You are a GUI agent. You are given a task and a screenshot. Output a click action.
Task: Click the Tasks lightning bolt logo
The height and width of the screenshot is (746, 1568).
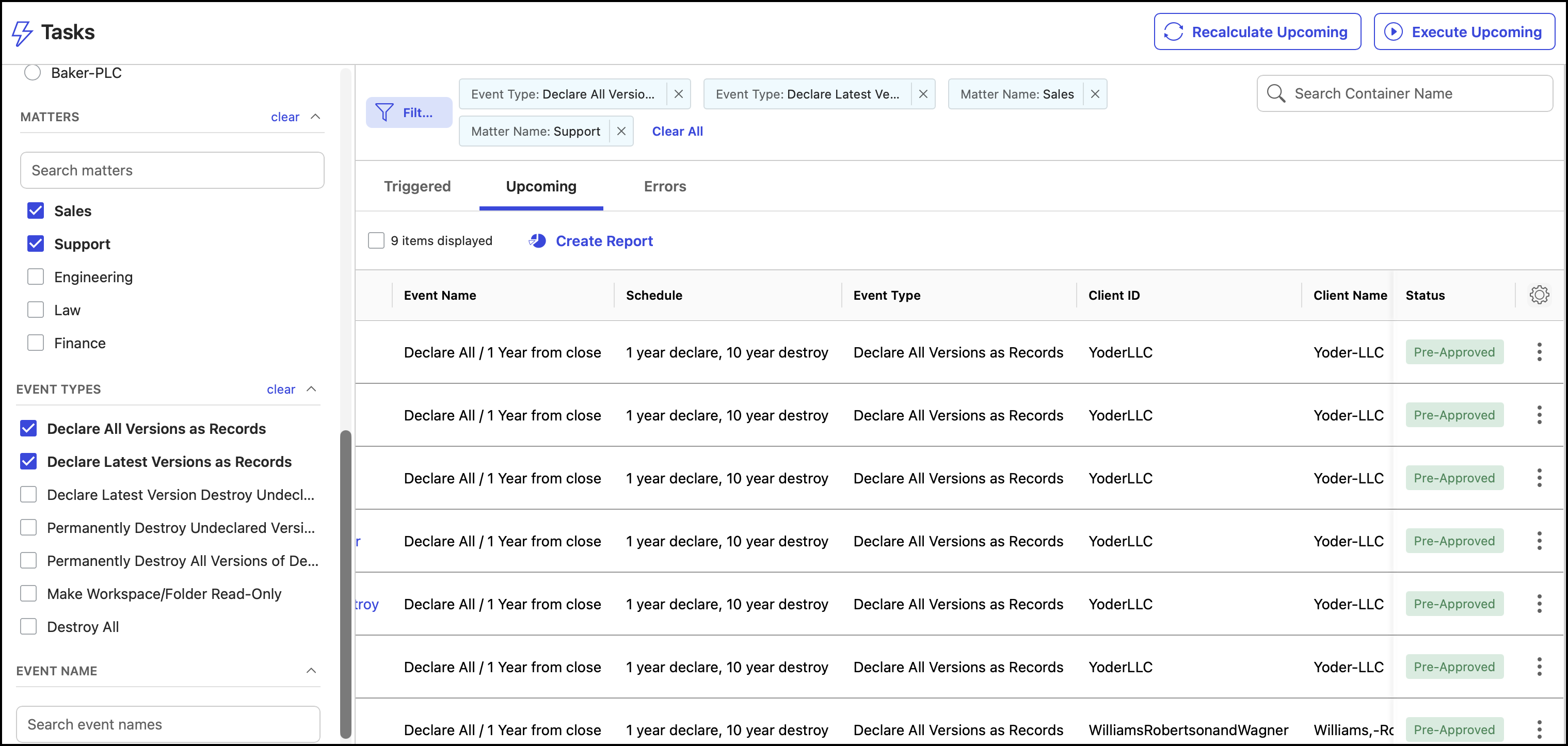tap(22, 33)
